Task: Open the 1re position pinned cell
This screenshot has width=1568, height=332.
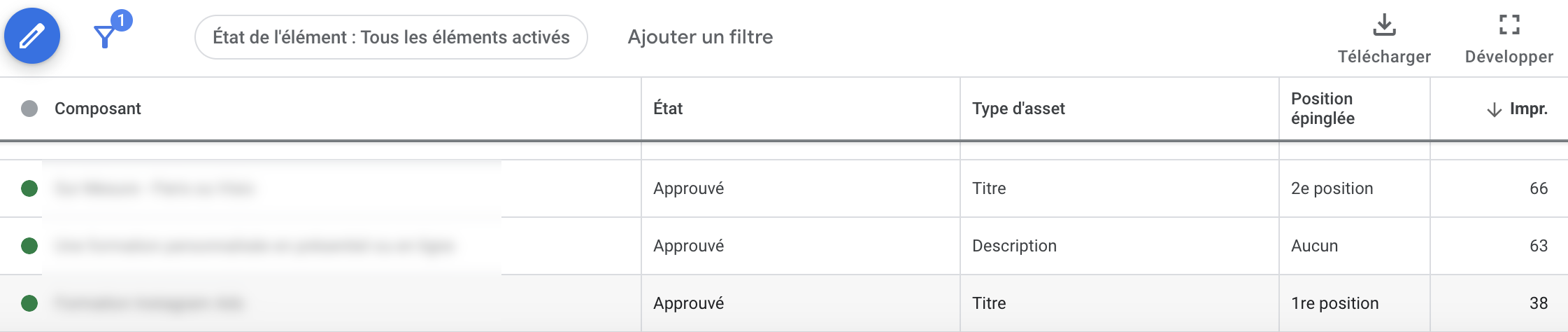Action: (x=1334, y=303)
